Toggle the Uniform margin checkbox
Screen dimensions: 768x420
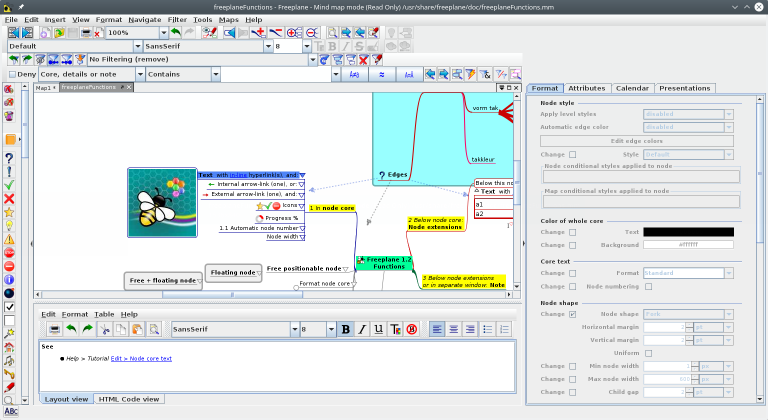pyautogui.click(x=648, y=353)
